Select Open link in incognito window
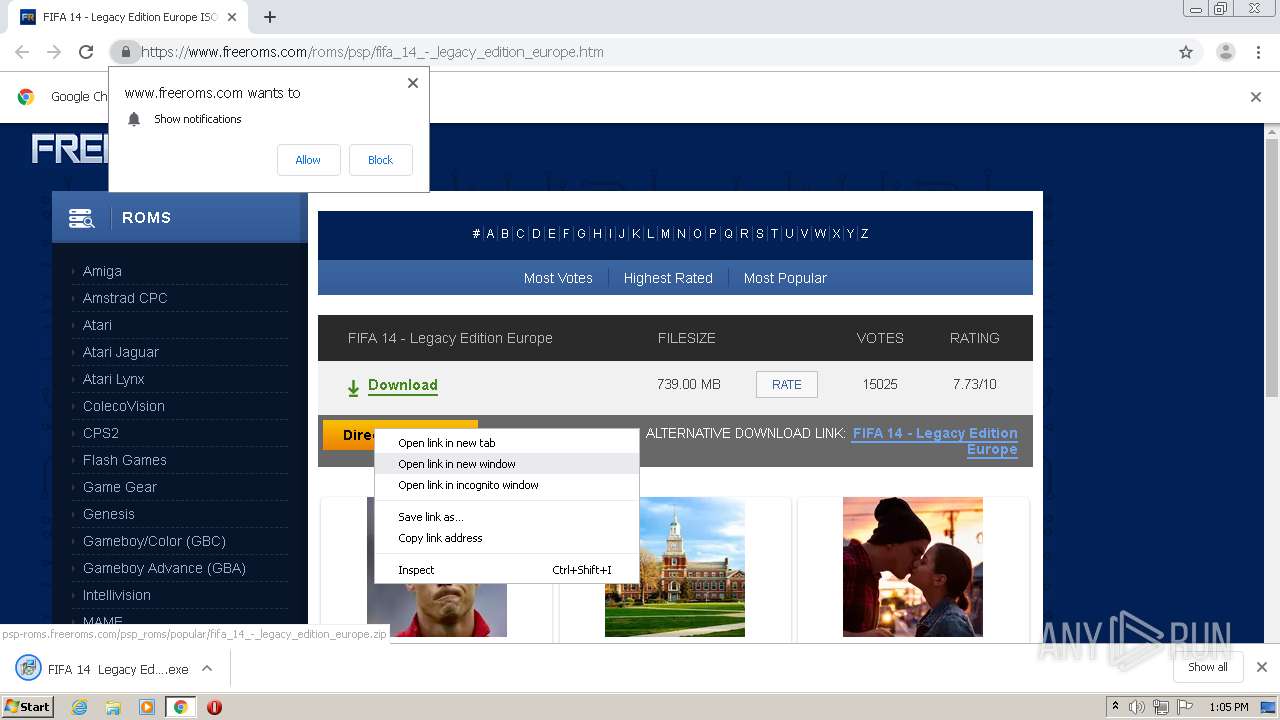The height and width of the screenshot is (720, 1280). [x=506, y=485]
